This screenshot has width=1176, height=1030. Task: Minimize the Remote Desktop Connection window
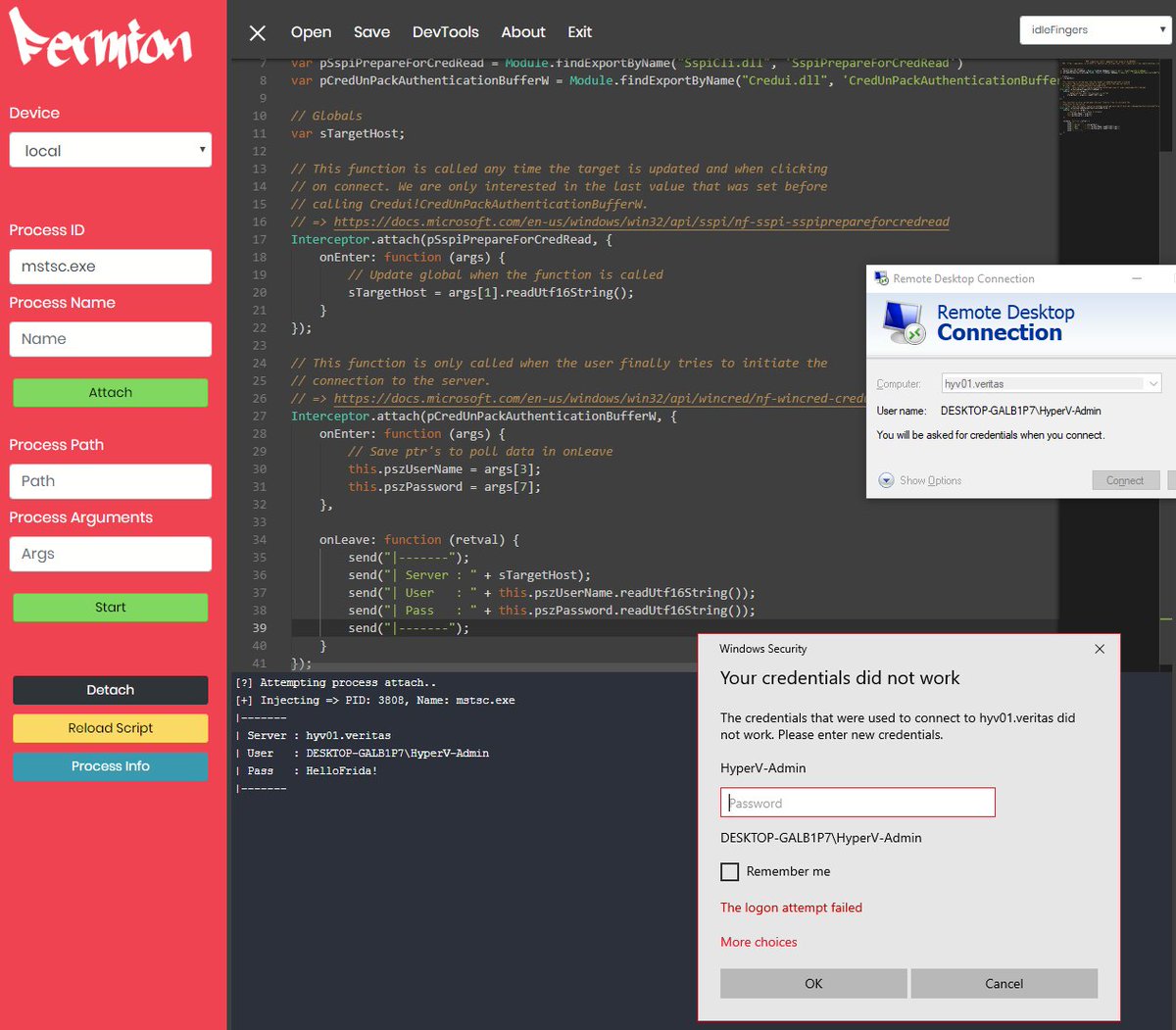point(1137,278)
